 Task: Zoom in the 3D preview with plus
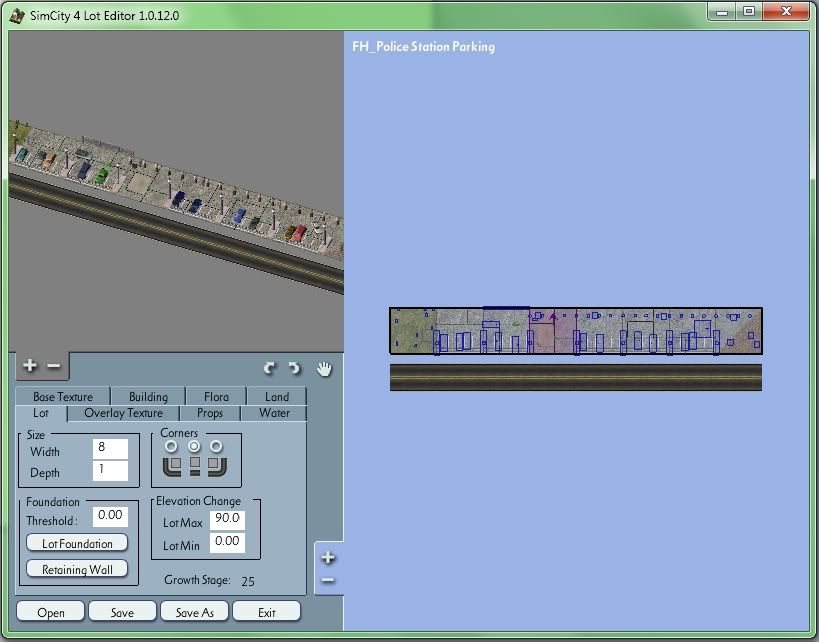[30, 366]
